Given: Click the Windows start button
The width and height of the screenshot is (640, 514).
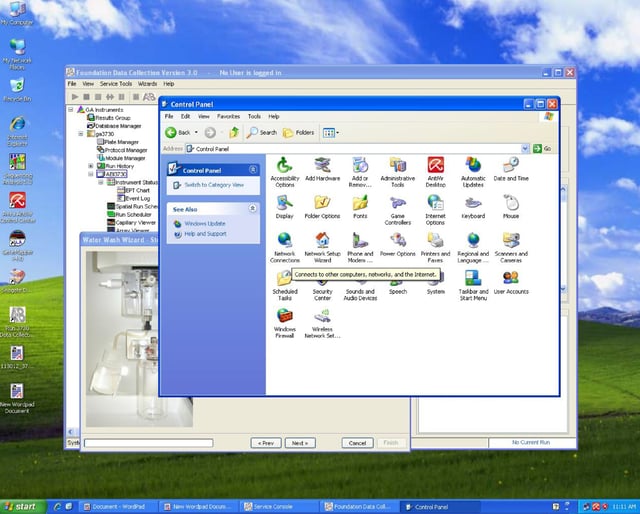Looking at the screenshot, I should (x=23, y=507).
